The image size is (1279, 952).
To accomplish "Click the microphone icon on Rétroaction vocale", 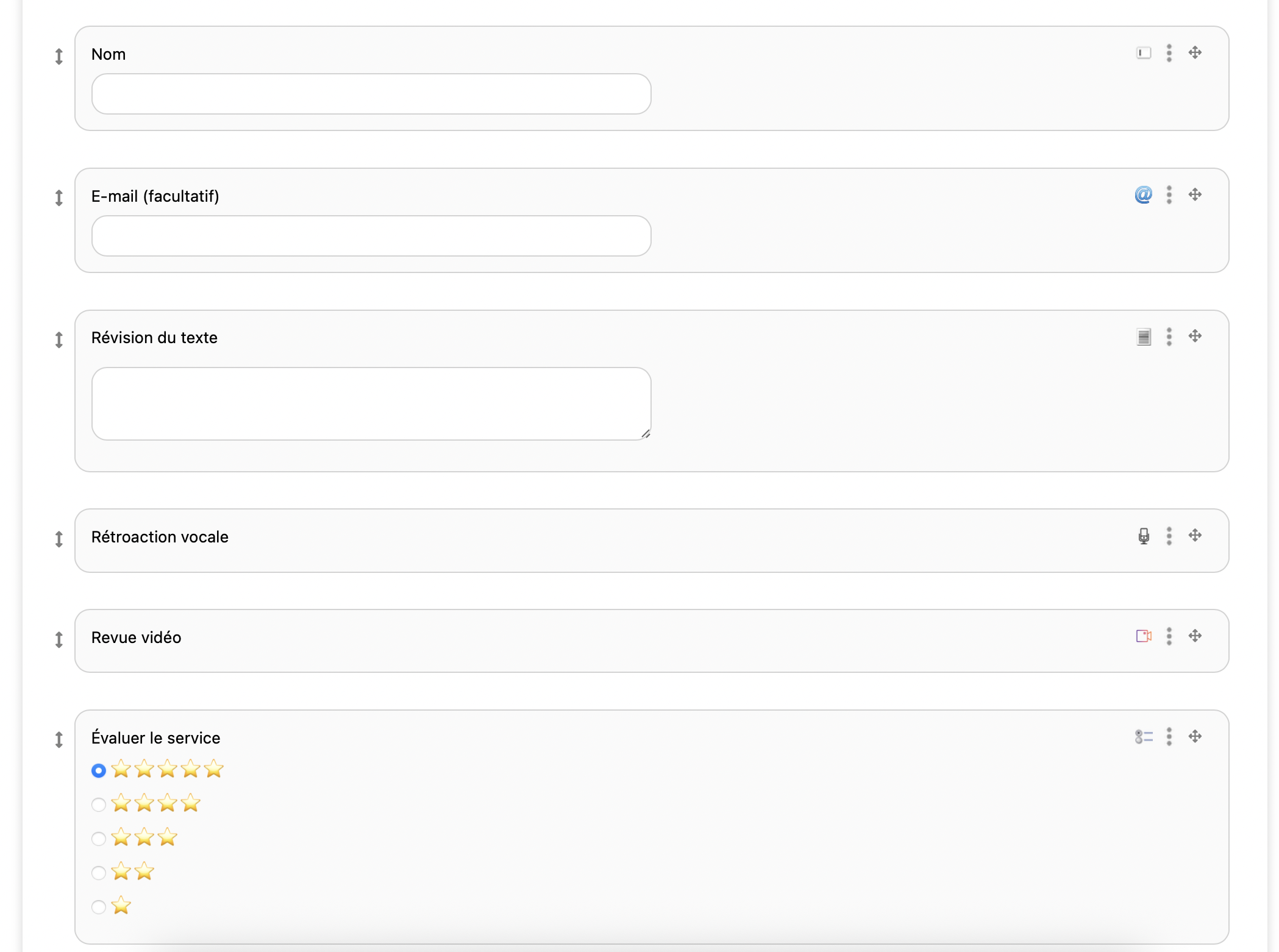I will click(x=1144, y=536).
